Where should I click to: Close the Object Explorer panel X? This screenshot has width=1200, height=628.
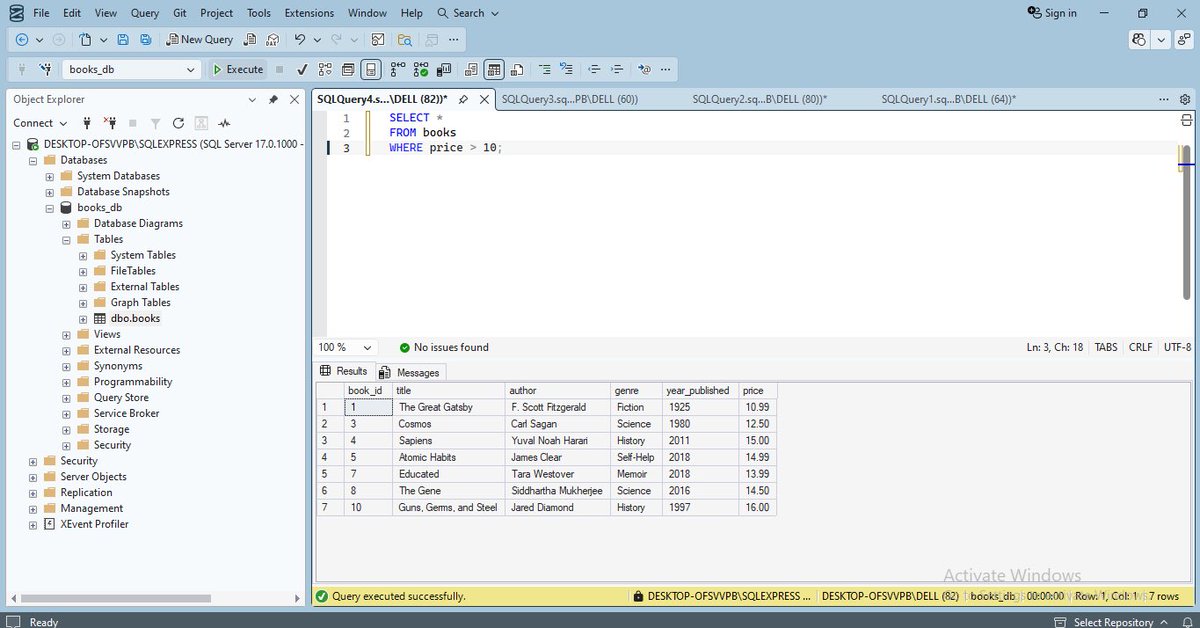pyautogui.click(x=294, y=99)
